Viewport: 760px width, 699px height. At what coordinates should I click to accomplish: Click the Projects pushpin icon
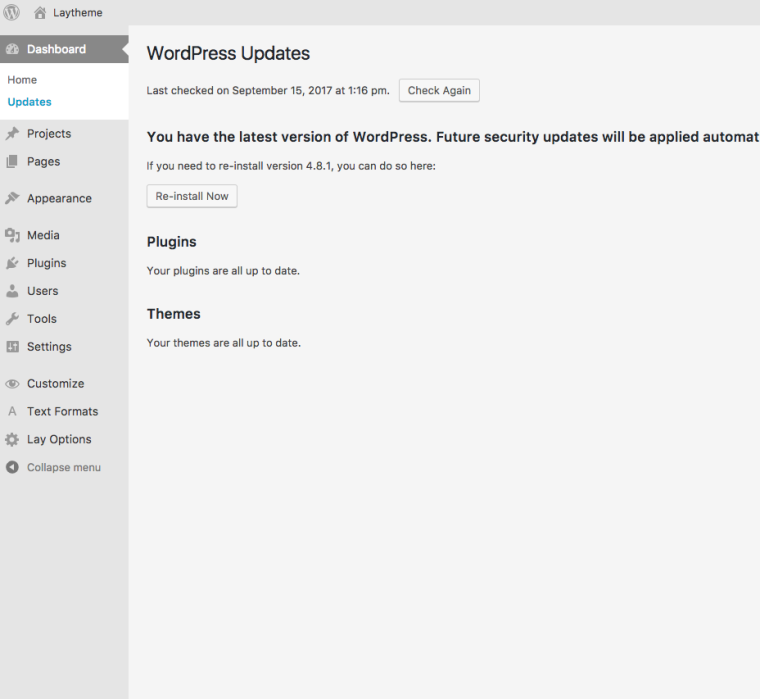(x=12, y=134)
